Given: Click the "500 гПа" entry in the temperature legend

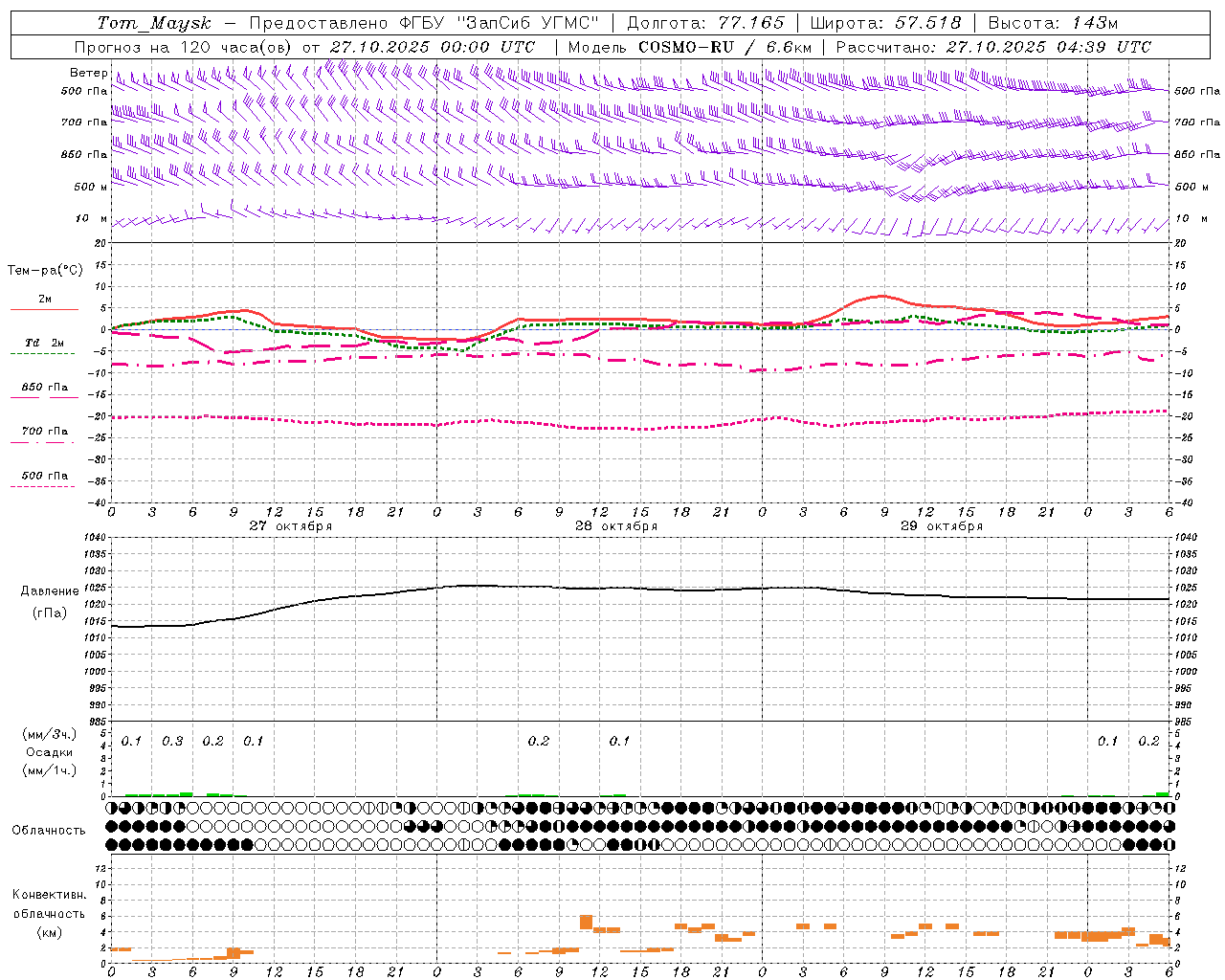Looking at the screenshot, I should [45, 476].
